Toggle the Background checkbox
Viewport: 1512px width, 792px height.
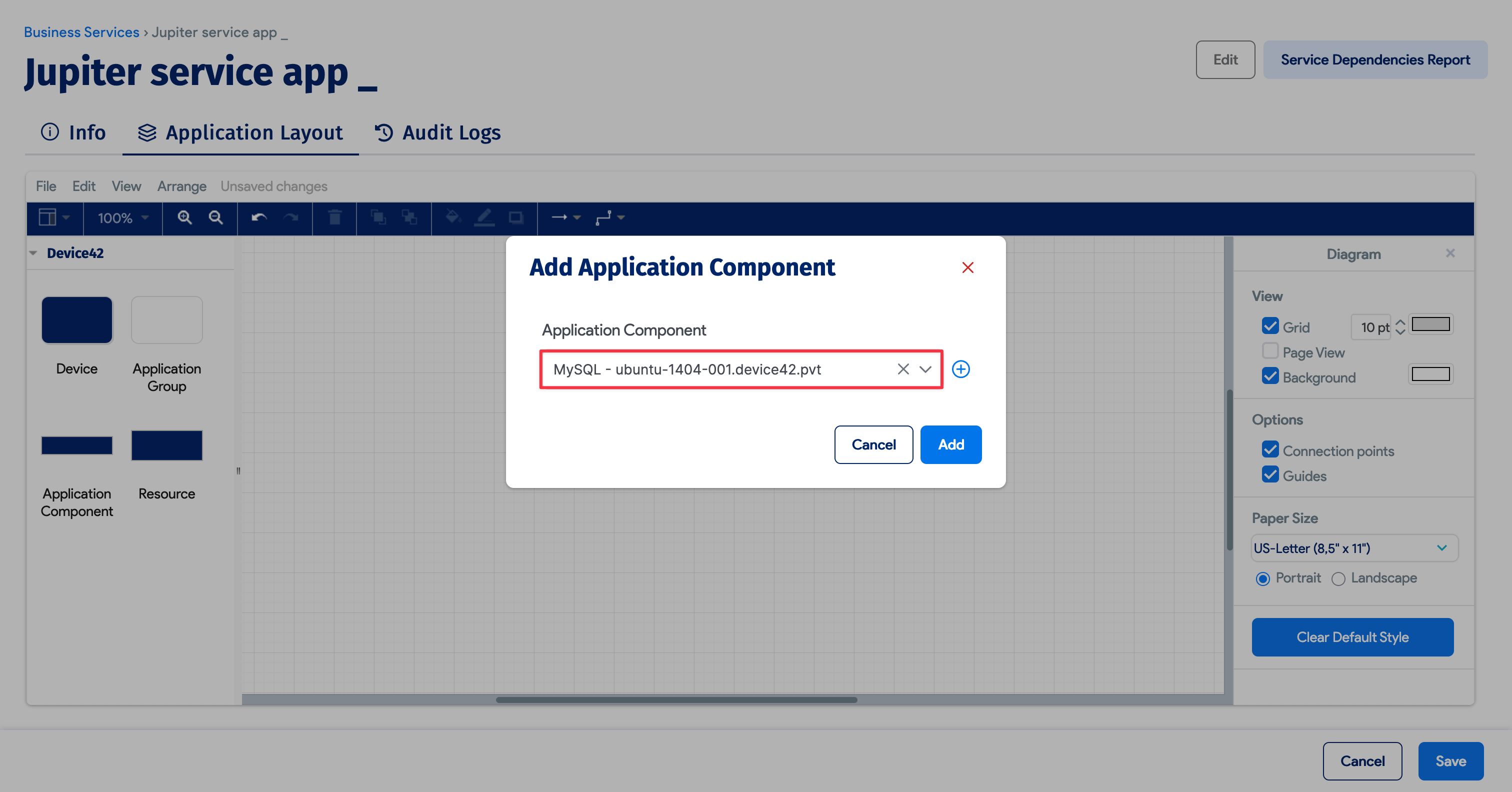1270,376
